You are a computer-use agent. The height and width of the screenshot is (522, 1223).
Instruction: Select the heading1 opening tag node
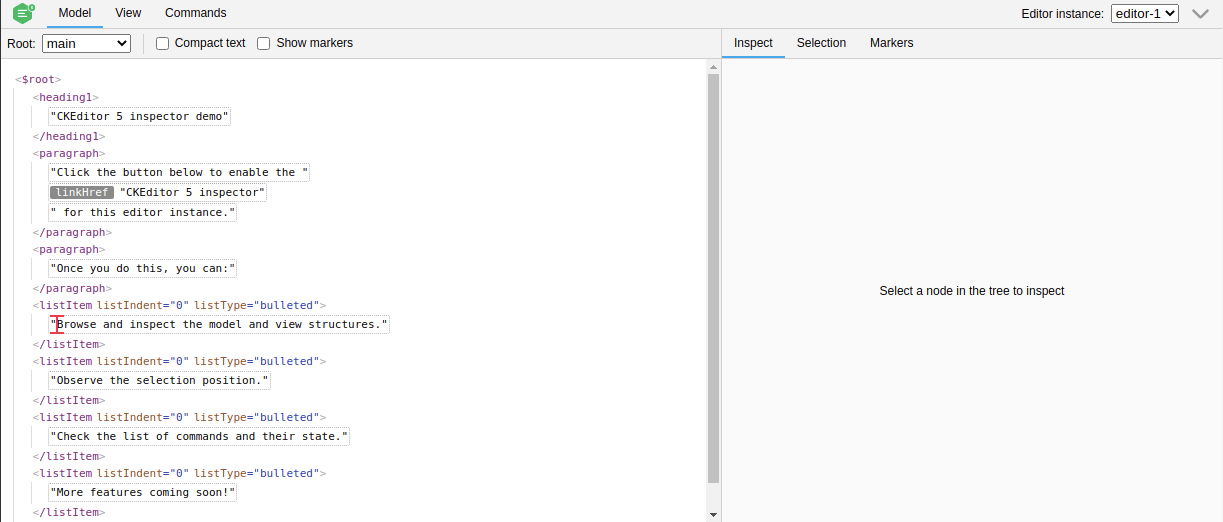(66, 98)
